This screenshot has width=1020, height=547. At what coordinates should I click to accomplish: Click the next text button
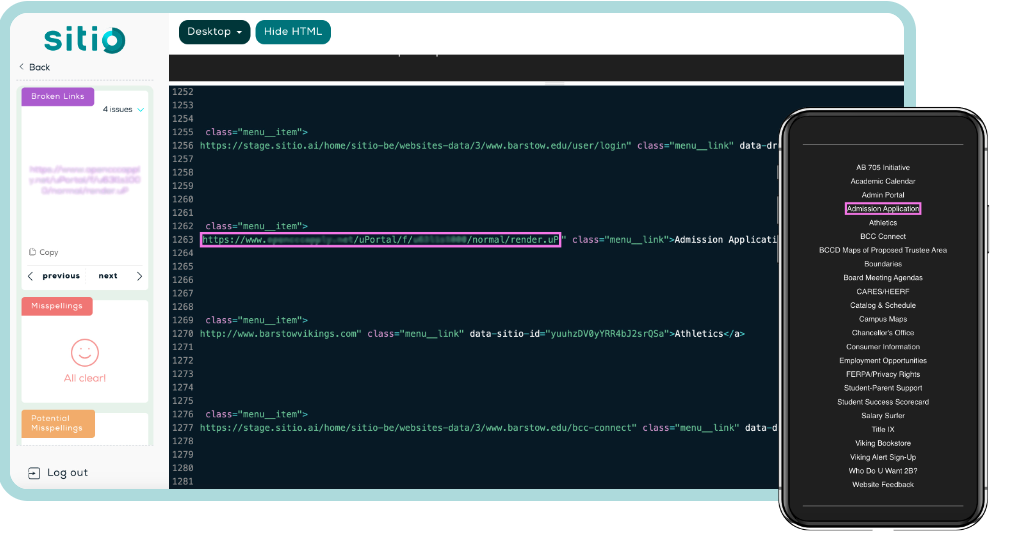[x=108, y=276]
